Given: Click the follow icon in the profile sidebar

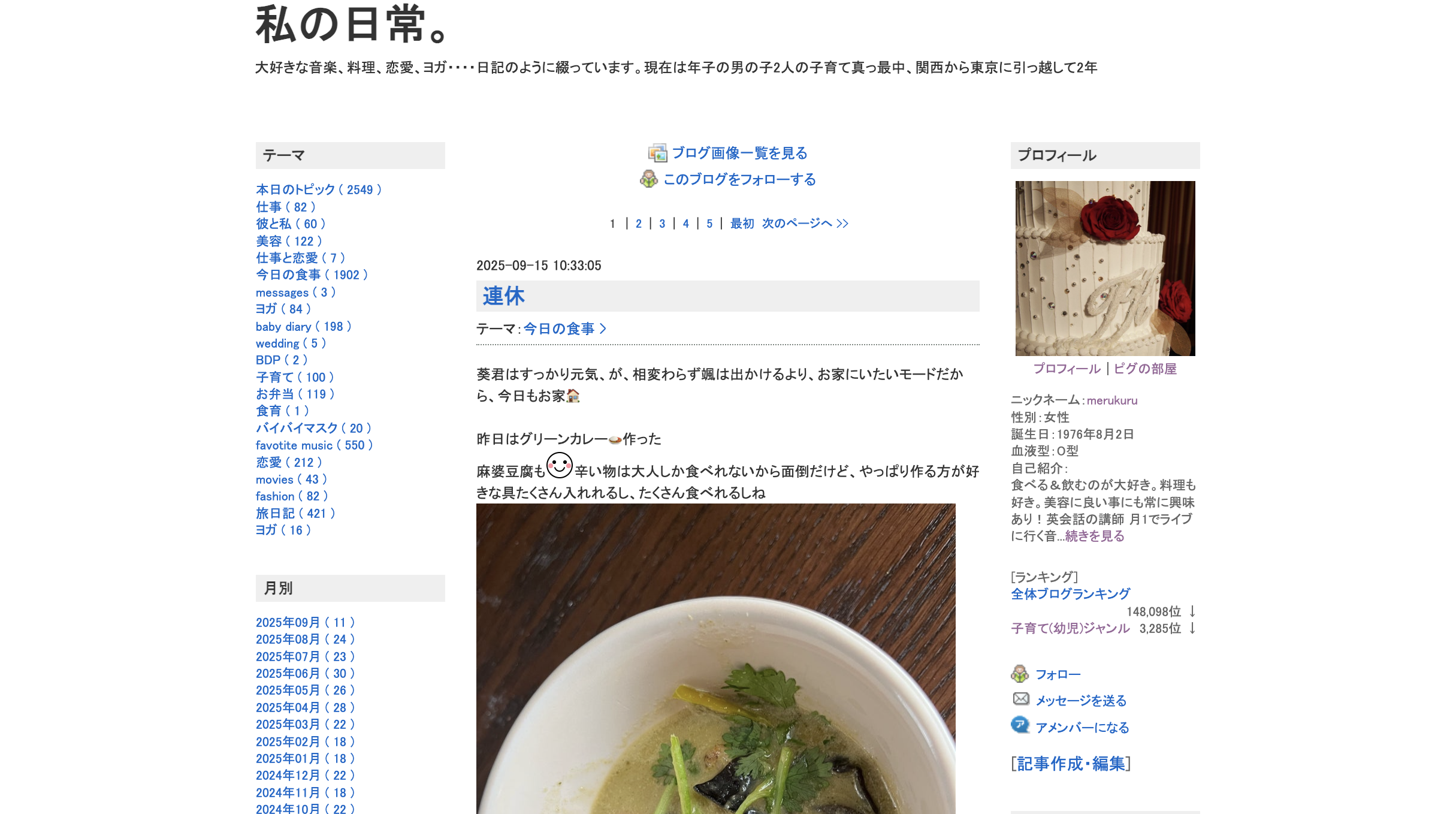Looking at the screenshot, I should [1020, 674].
